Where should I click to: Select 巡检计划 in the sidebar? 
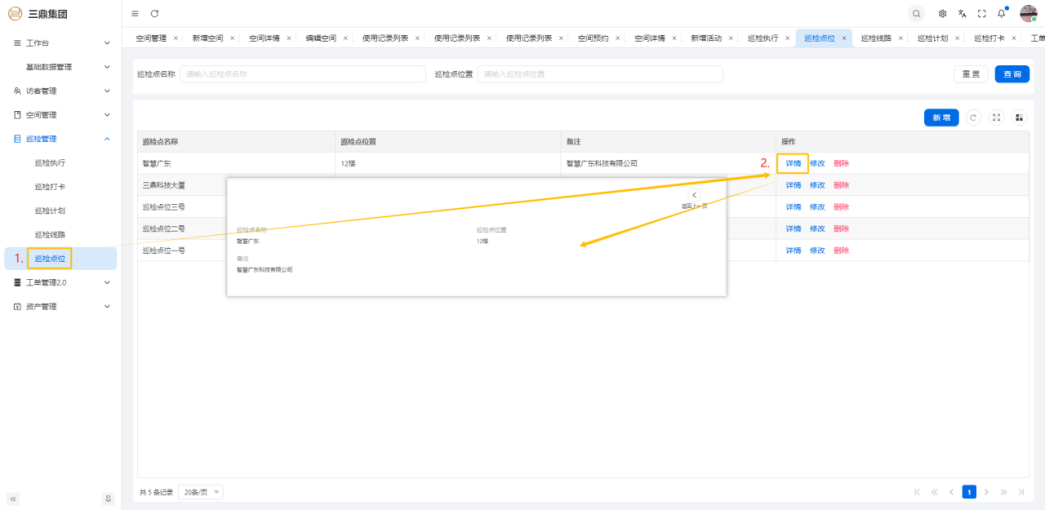click(x=50, y=211)
